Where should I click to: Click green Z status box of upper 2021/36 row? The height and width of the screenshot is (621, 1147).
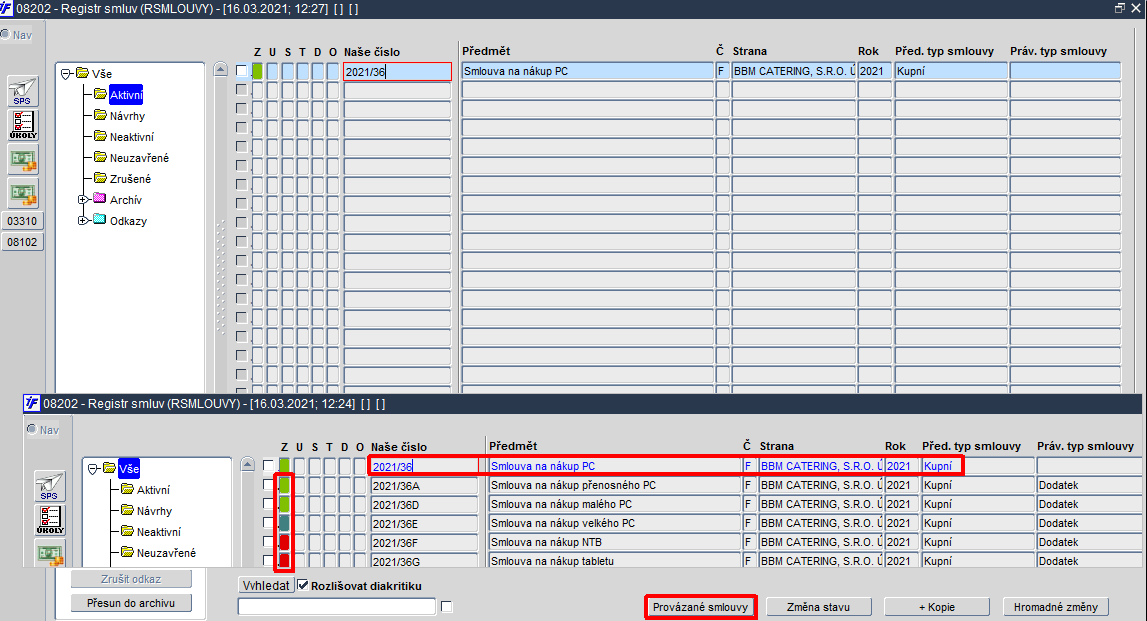pyautogui.click(x=257, y=71)
